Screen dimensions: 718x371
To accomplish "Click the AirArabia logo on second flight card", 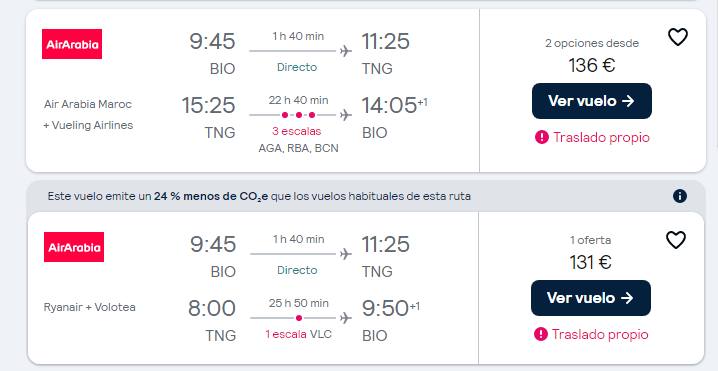I will (x=74, y=247).
